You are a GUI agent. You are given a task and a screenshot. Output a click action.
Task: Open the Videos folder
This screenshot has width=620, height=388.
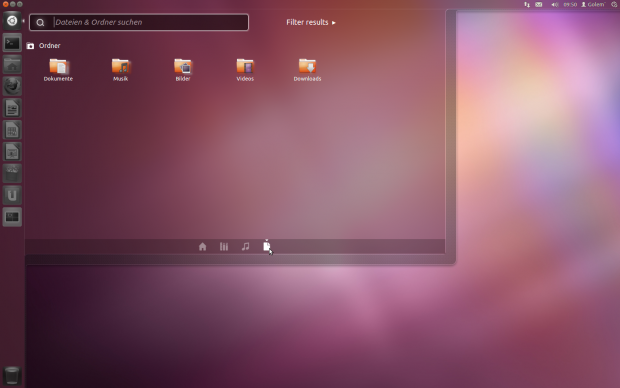[x=245, y=70]
